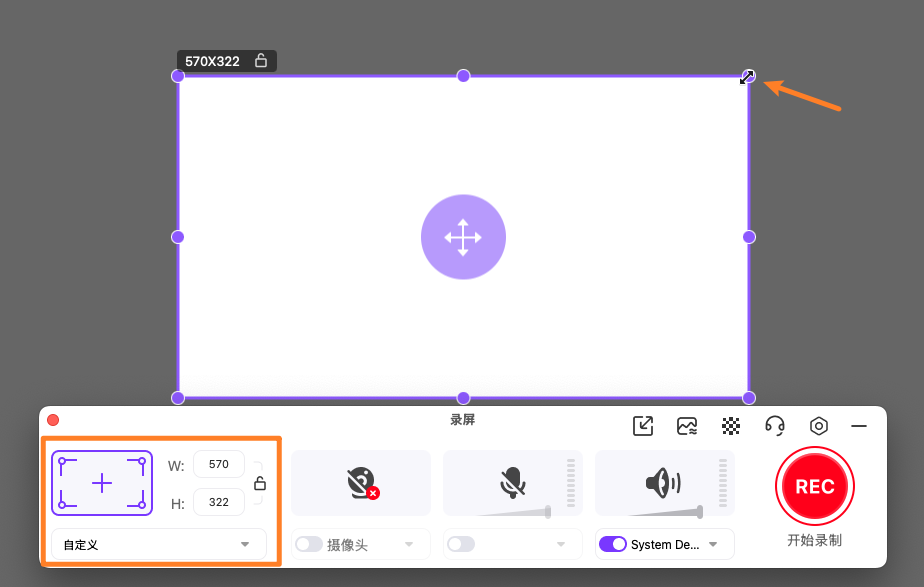Expand the 摄像头 camera device dropdown
This screenshot has width=924, height=587.
[x=409, y=544]
